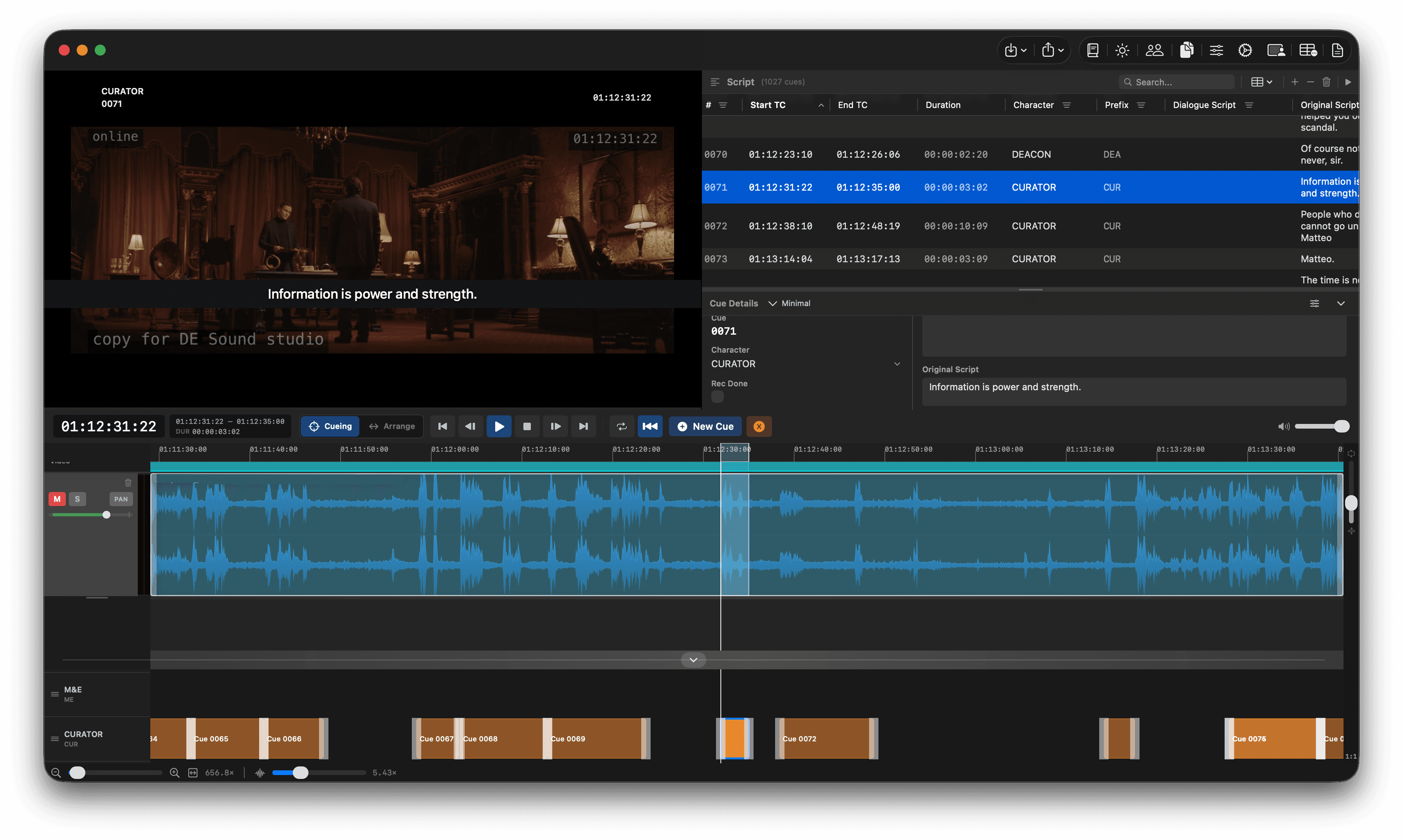This screenshot has height=840, width=1403.
Task: Click the list icon left of Script title
Action: (715, 82)
